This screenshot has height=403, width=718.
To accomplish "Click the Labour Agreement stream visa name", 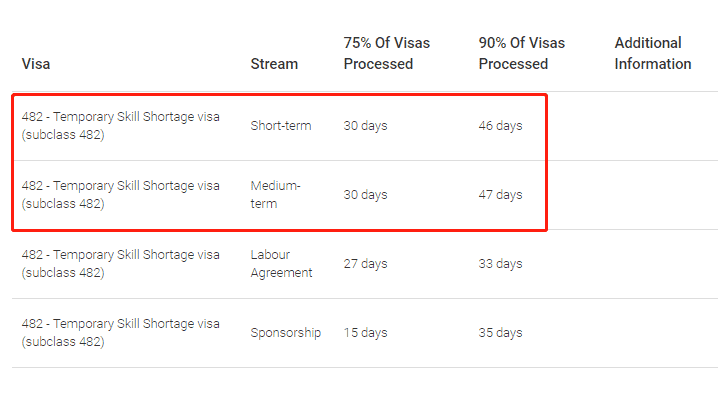I will pyautogui.click(x=120, y=263).
